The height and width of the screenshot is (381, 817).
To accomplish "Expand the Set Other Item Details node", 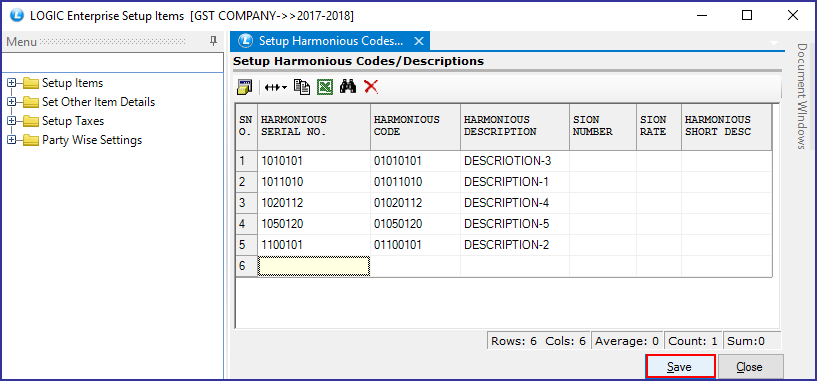I will [12, 102].
